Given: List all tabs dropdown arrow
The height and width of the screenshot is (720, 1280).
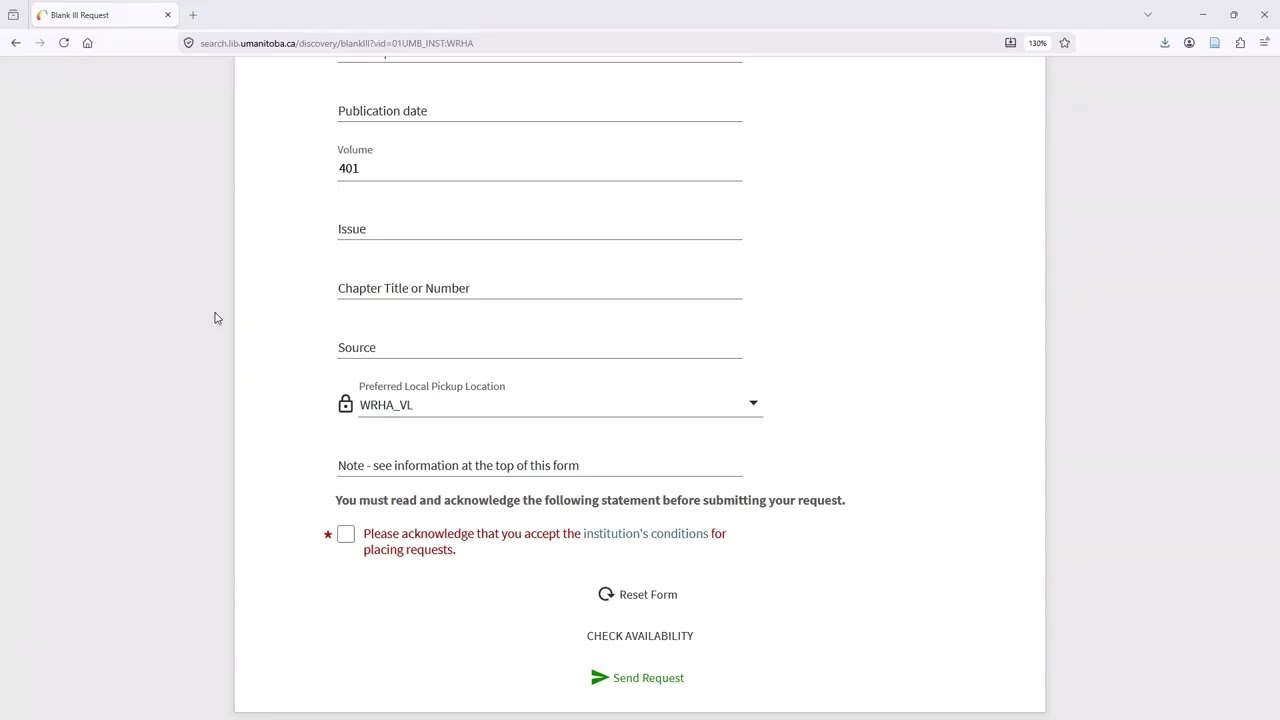Looking at the screenshot, I should pyautogui.click(x=1148, y=15).
